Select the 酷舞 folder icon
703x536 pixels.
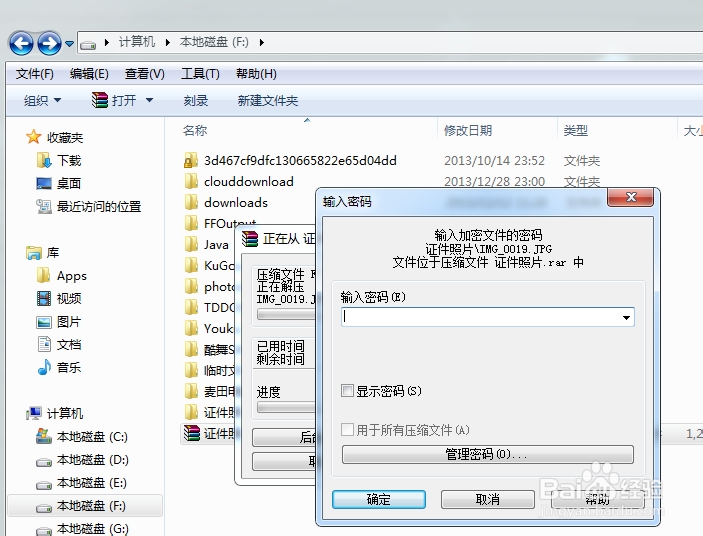(x=191, y=350)
